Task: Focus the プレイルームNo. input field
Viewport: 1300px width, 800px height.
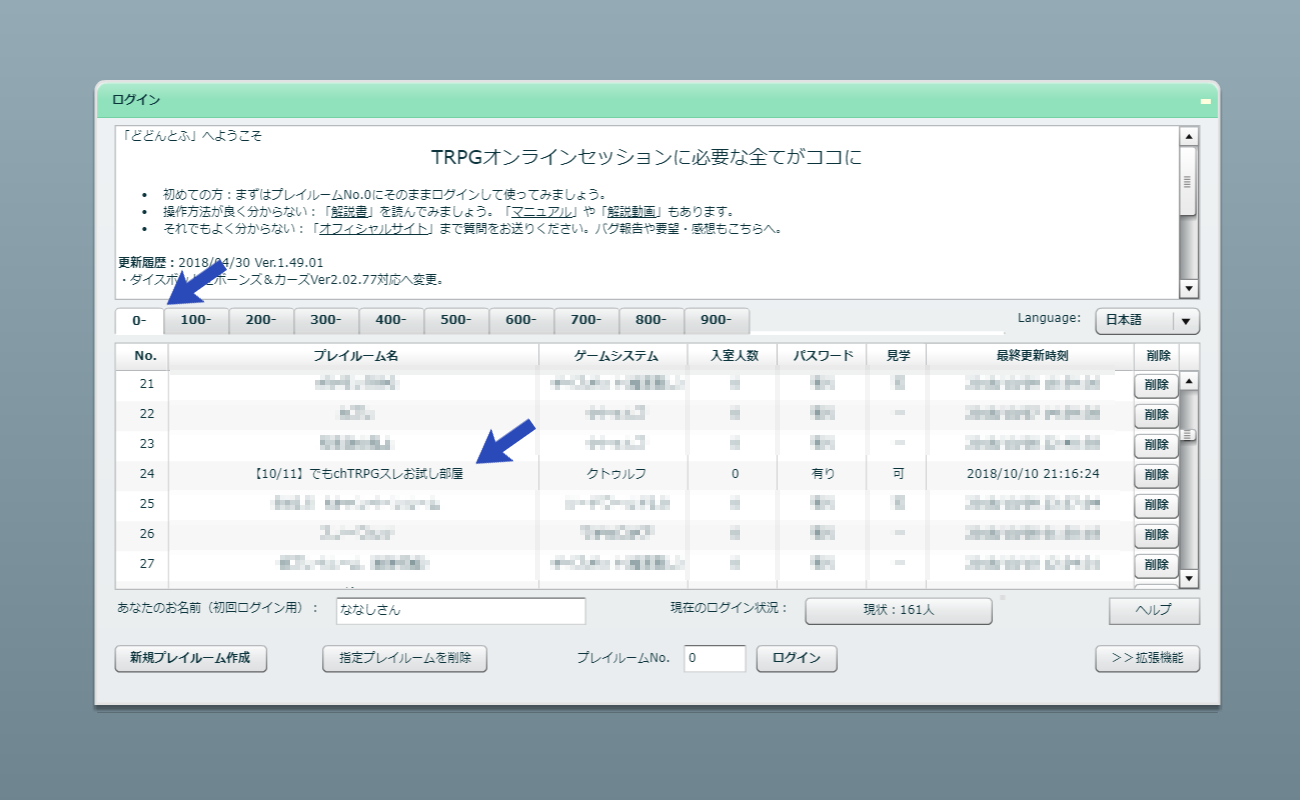Action: (714, 659)
